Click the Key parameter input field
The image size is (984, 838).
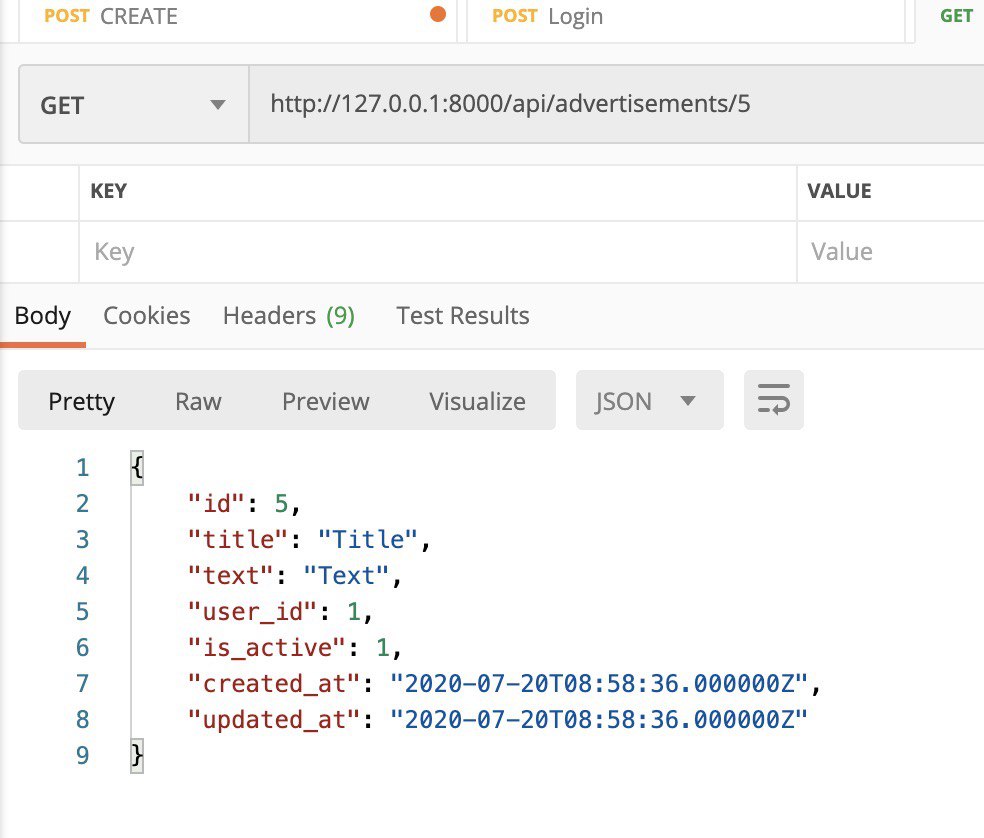(x=437, y=252)
